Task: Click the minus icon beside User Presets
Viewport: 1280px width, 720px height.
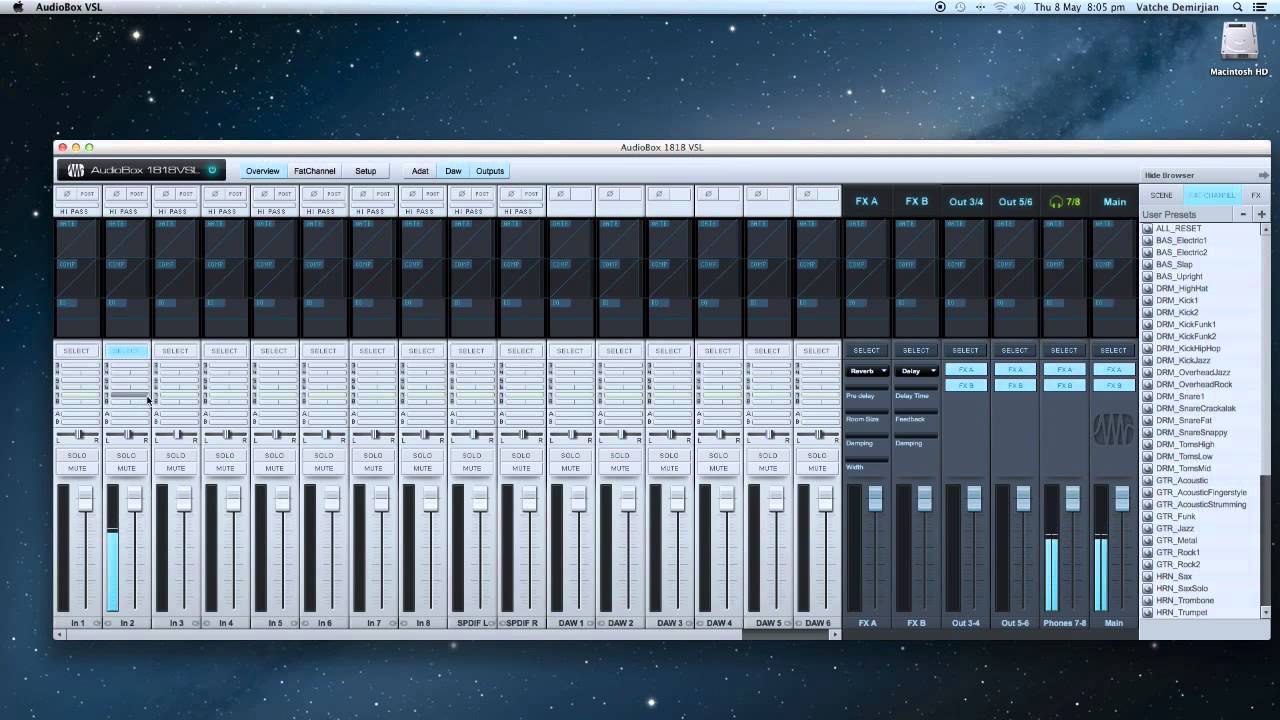Action: (x=1244, y=214)
